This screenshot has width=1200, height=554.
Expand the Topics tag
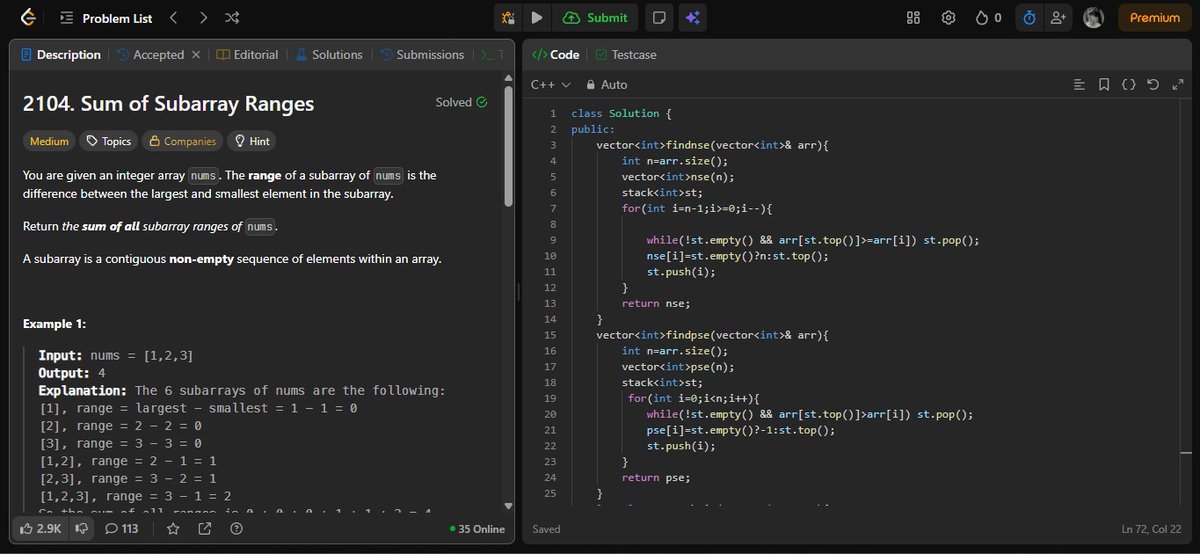click(x=108, y=141)
